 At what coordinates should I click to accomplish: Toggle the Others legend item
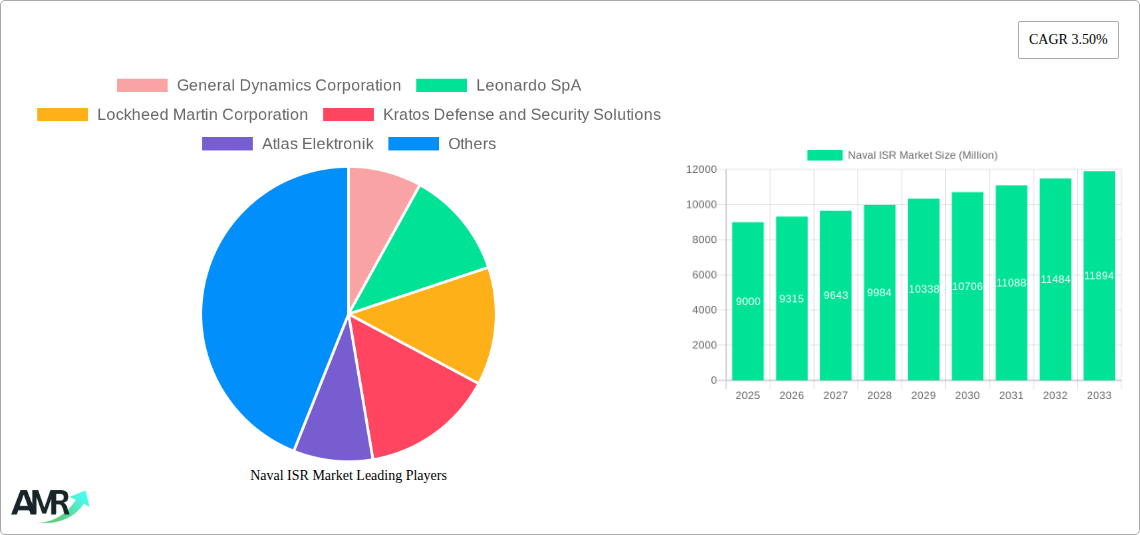pyautogui.click(x=471, y=144)
